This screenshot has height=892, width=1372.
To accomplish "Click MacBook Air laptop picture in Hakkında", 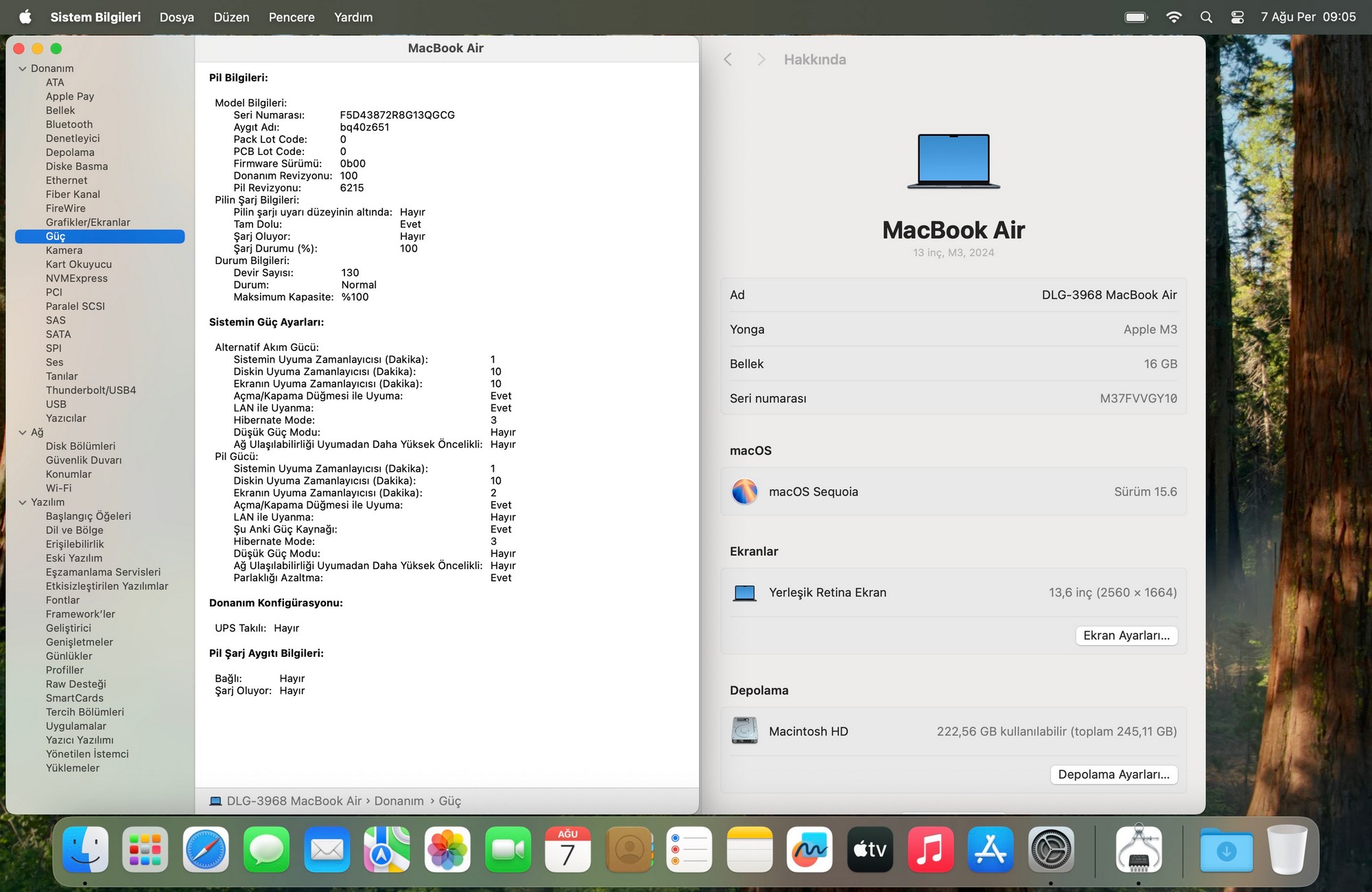I will (954, 161).
